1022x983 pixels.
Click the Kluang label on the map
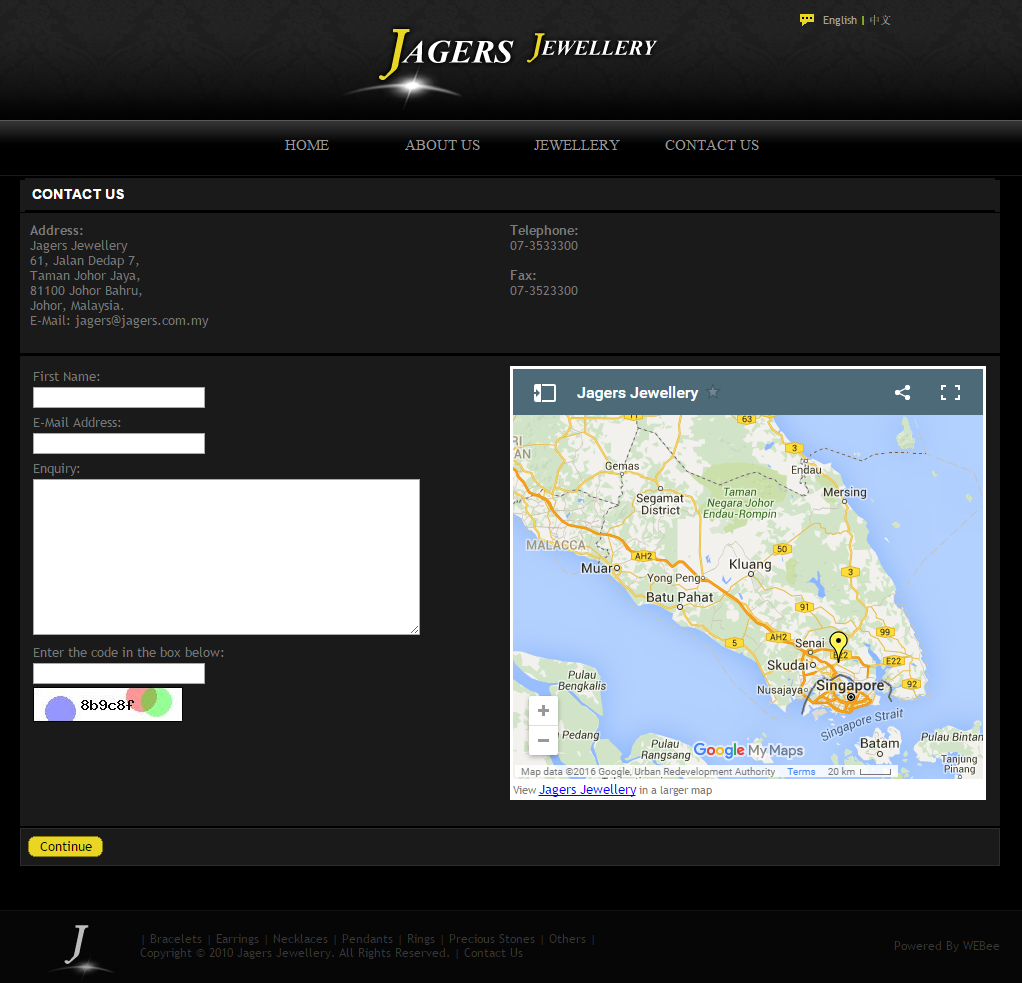tap(750, 564)
